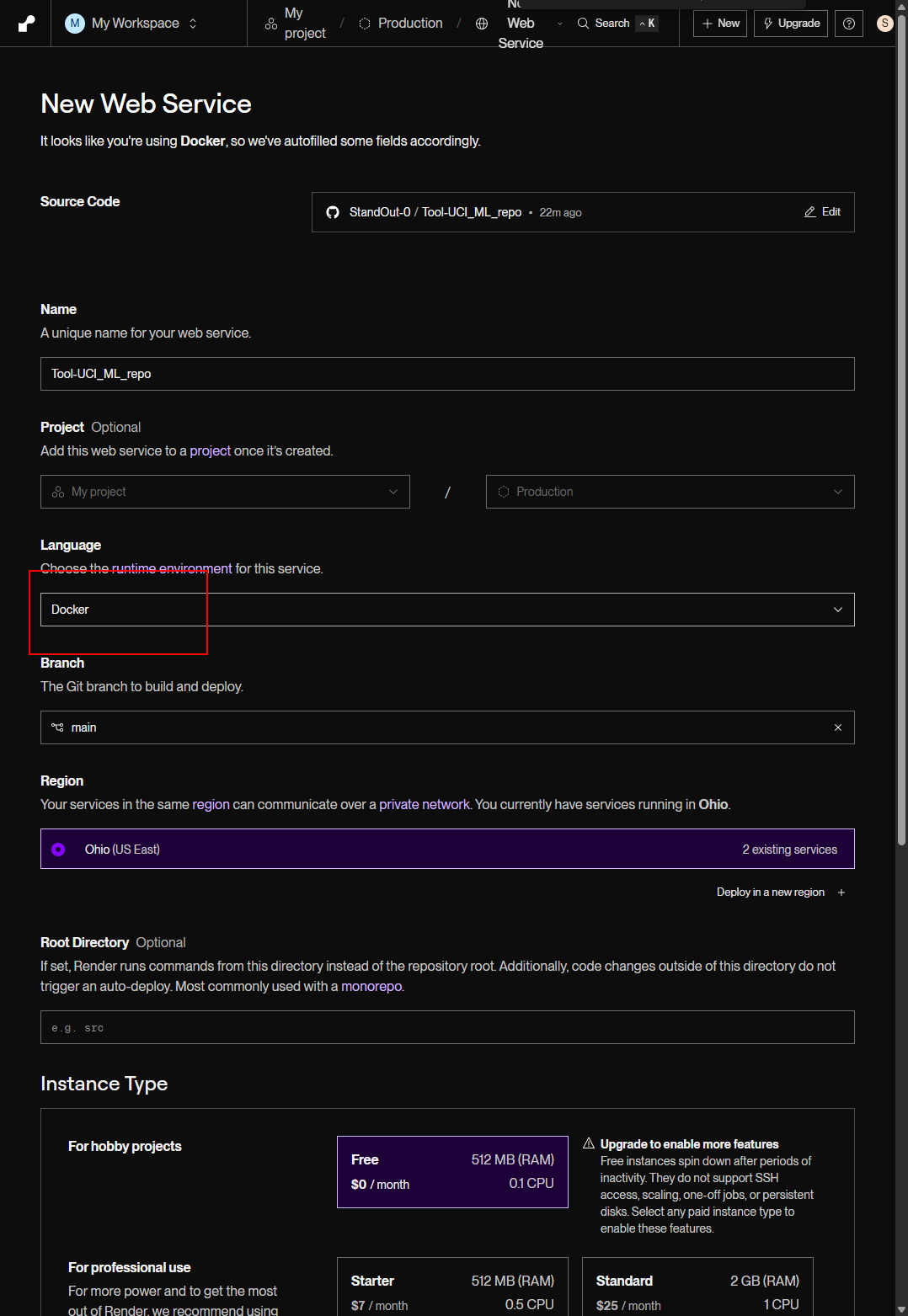The image size is (908, 1316).
Task: Open the user avatar S menu
Action: point(884,23)
